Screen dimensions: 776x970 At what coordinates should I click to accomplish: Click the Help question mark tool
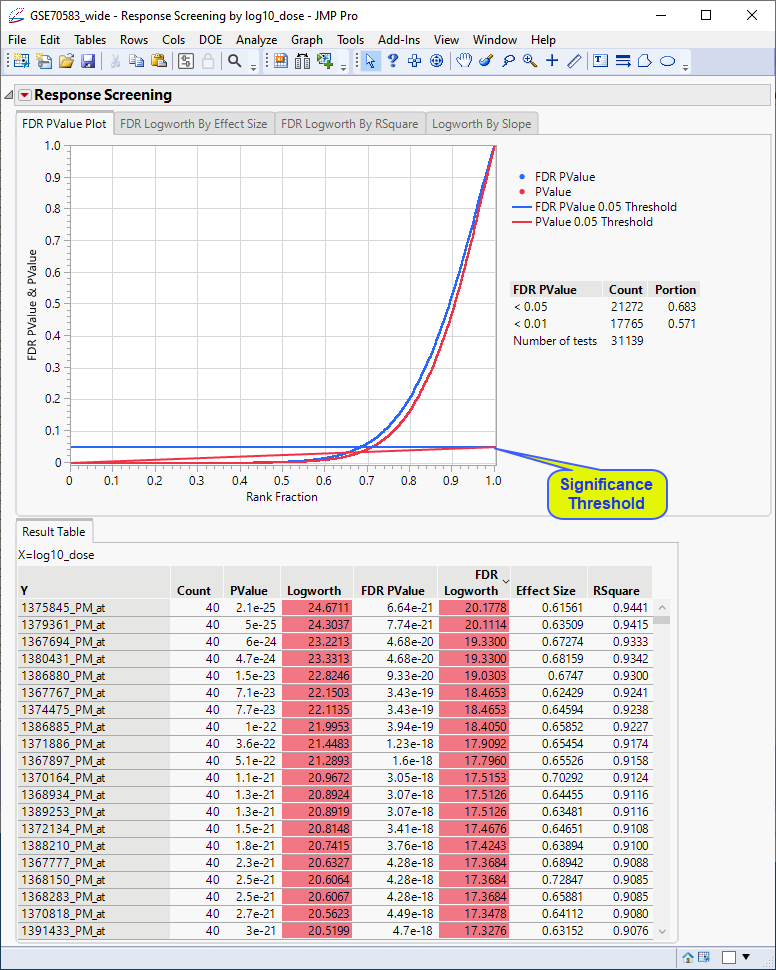393,61
